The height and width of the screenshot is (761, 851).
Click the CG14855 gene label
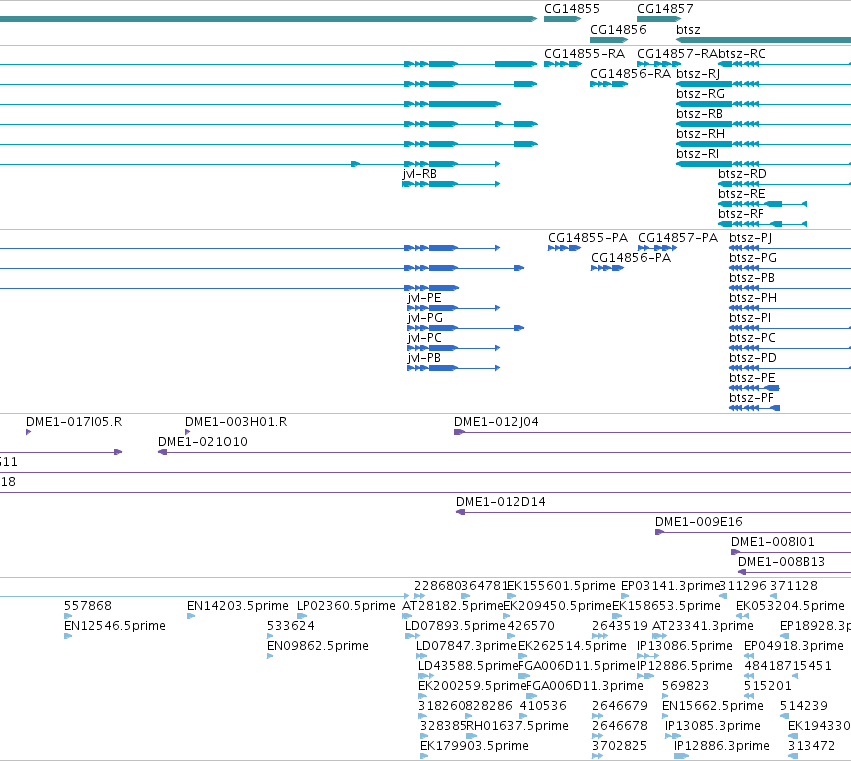click(x=571, y=9)
